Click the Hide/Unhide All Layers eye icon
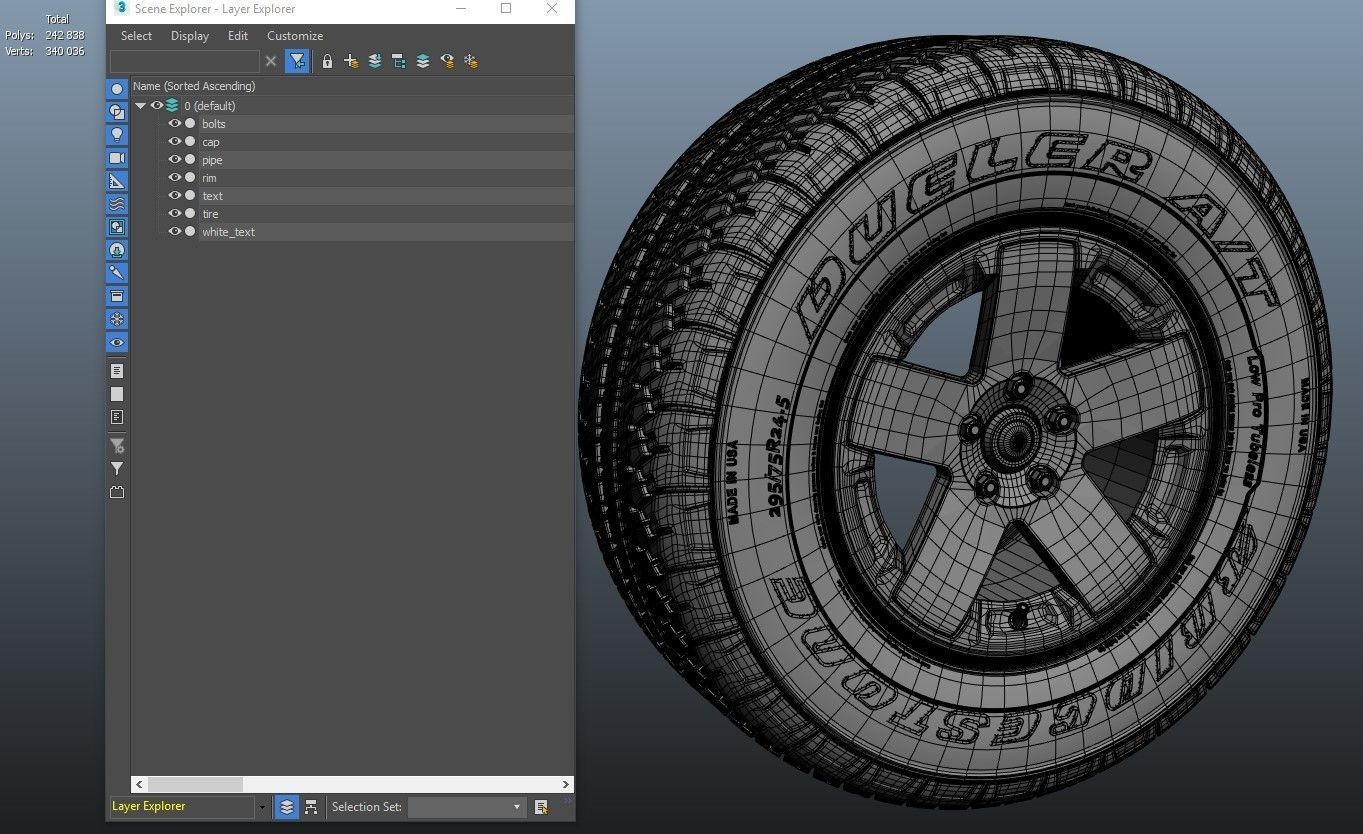 click(447, 61)
